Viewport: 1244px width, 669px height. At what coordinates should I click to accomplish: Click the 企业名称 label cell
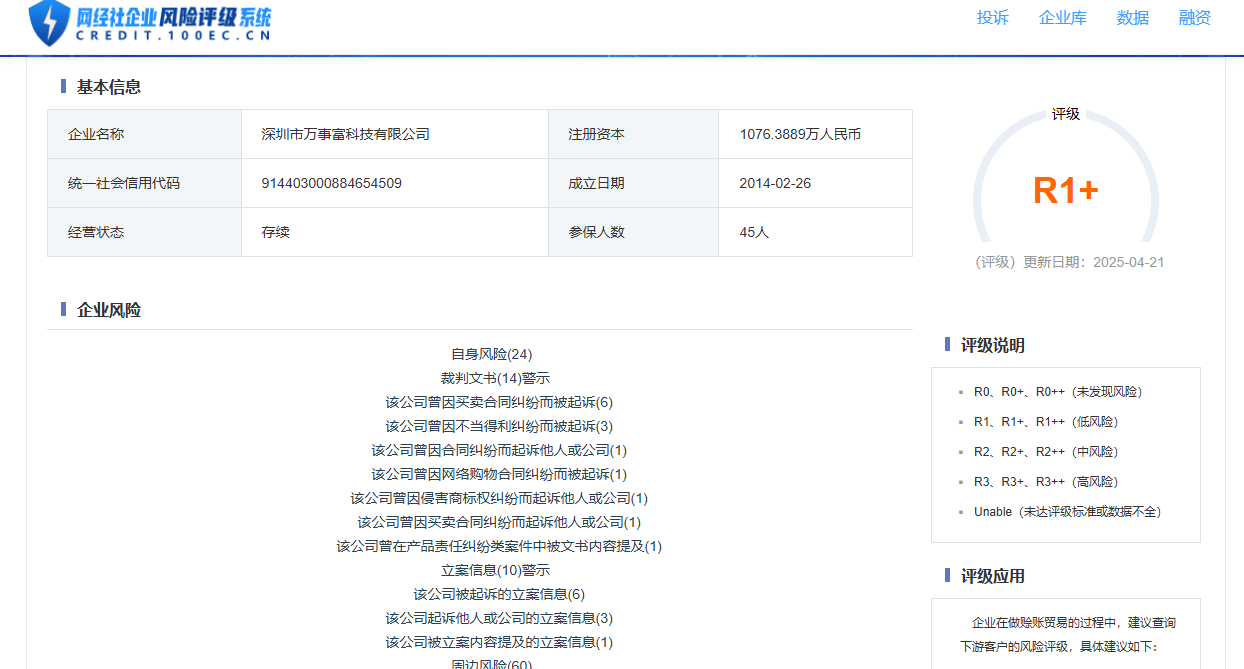145,134
